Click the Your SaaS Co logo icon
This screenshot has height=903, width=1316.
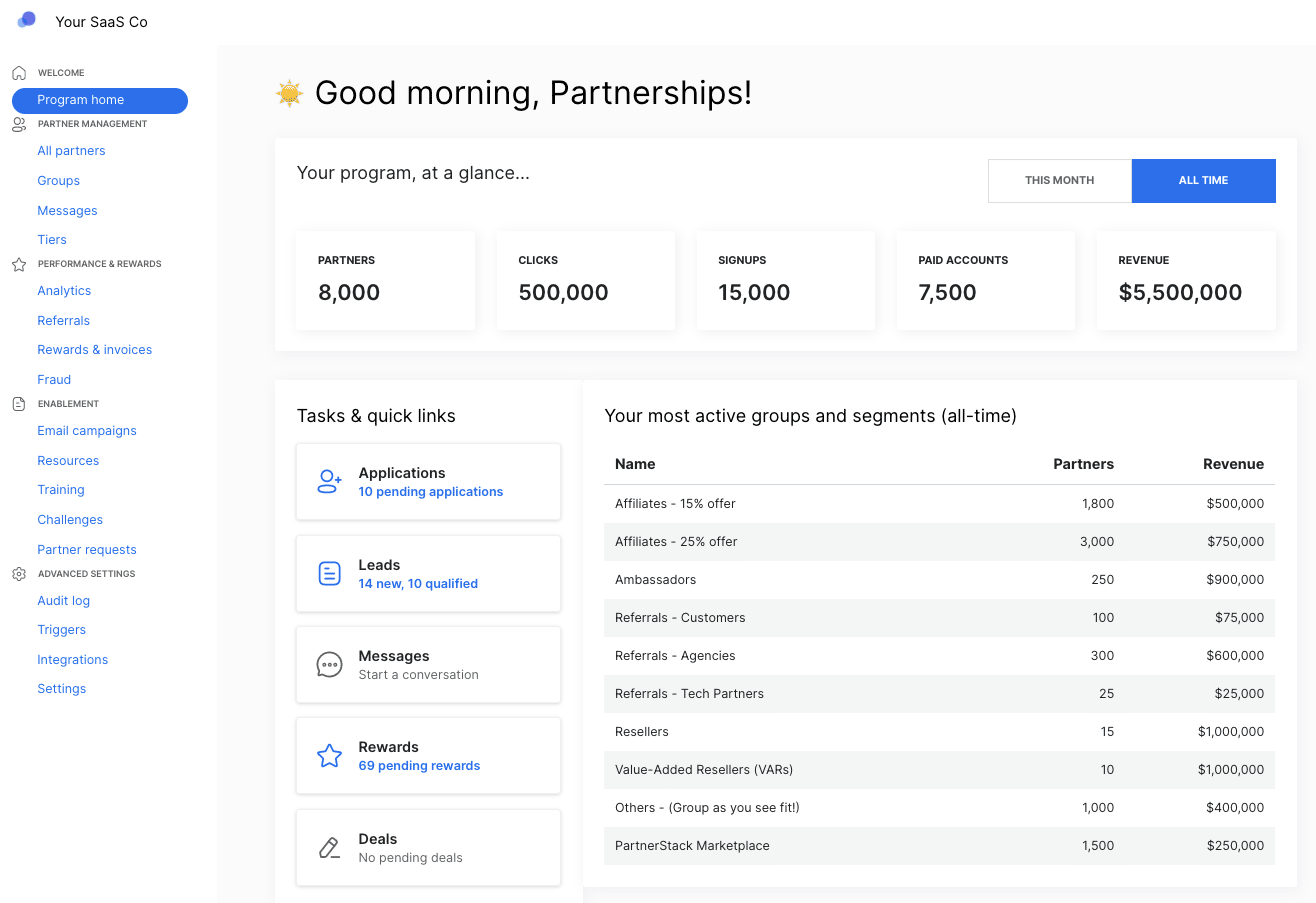tap(25, 20)
